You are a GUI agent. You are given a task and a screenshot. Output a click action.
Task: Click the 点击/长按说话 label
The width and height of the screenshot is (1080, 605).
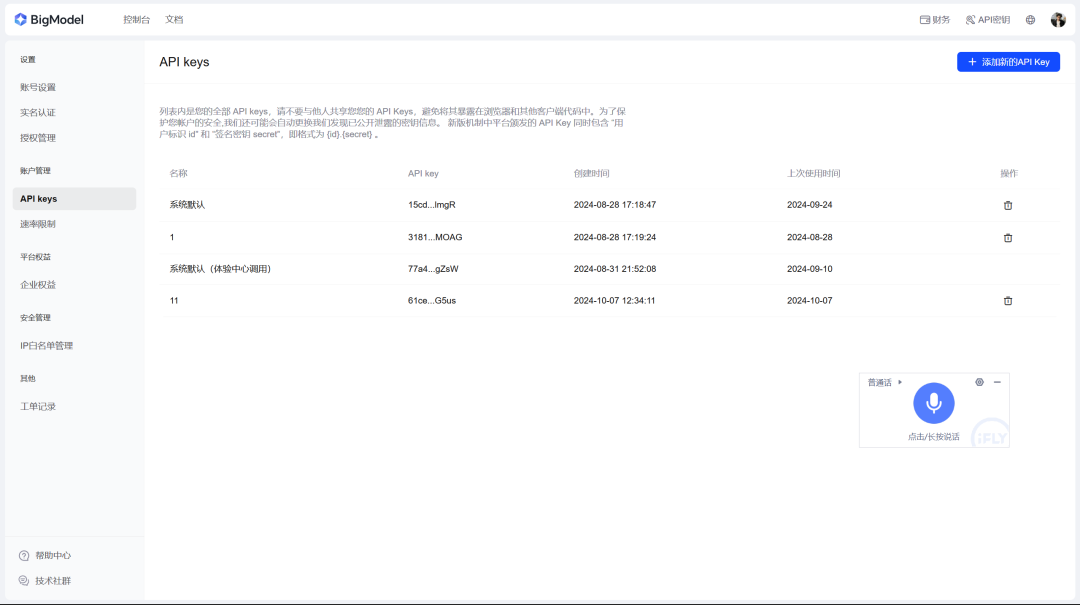pyautogui.click(x=933, y=437)
